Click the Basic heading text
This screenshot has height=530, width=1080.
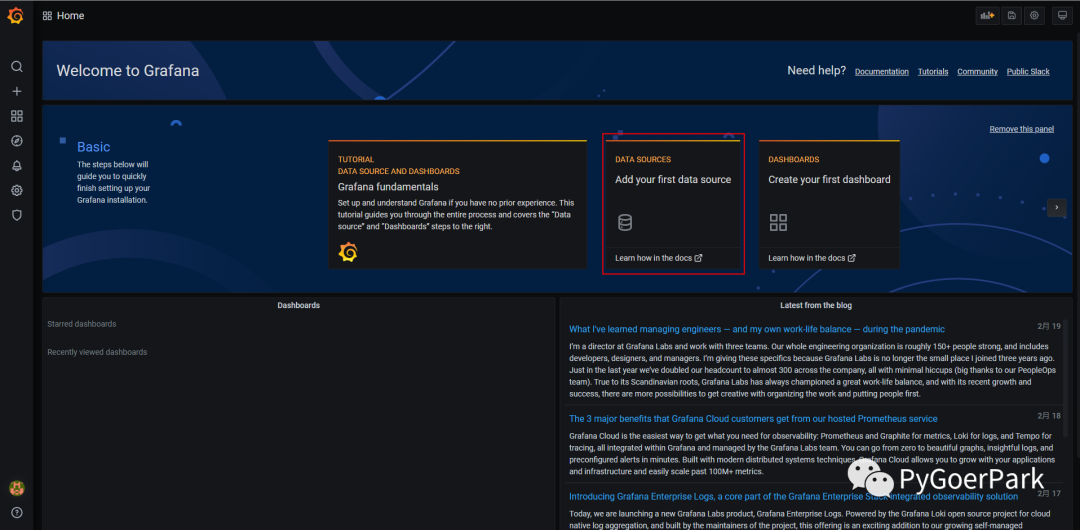point(94,147)
